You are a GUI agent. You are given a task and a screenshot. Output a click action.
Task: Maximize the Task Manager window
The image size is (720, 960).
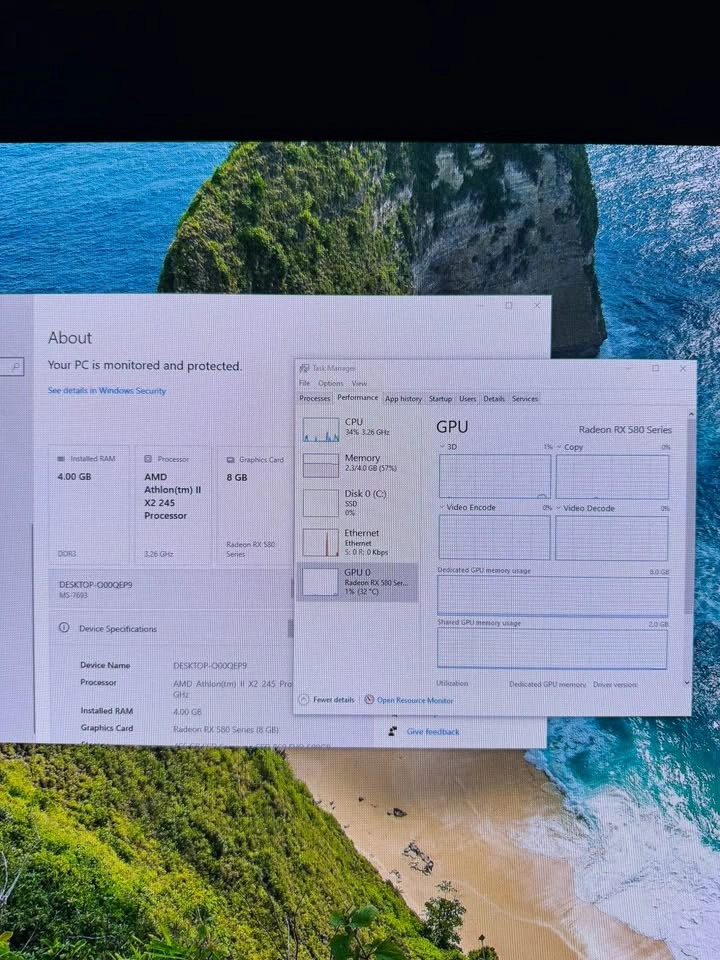[x=655, y=368]
